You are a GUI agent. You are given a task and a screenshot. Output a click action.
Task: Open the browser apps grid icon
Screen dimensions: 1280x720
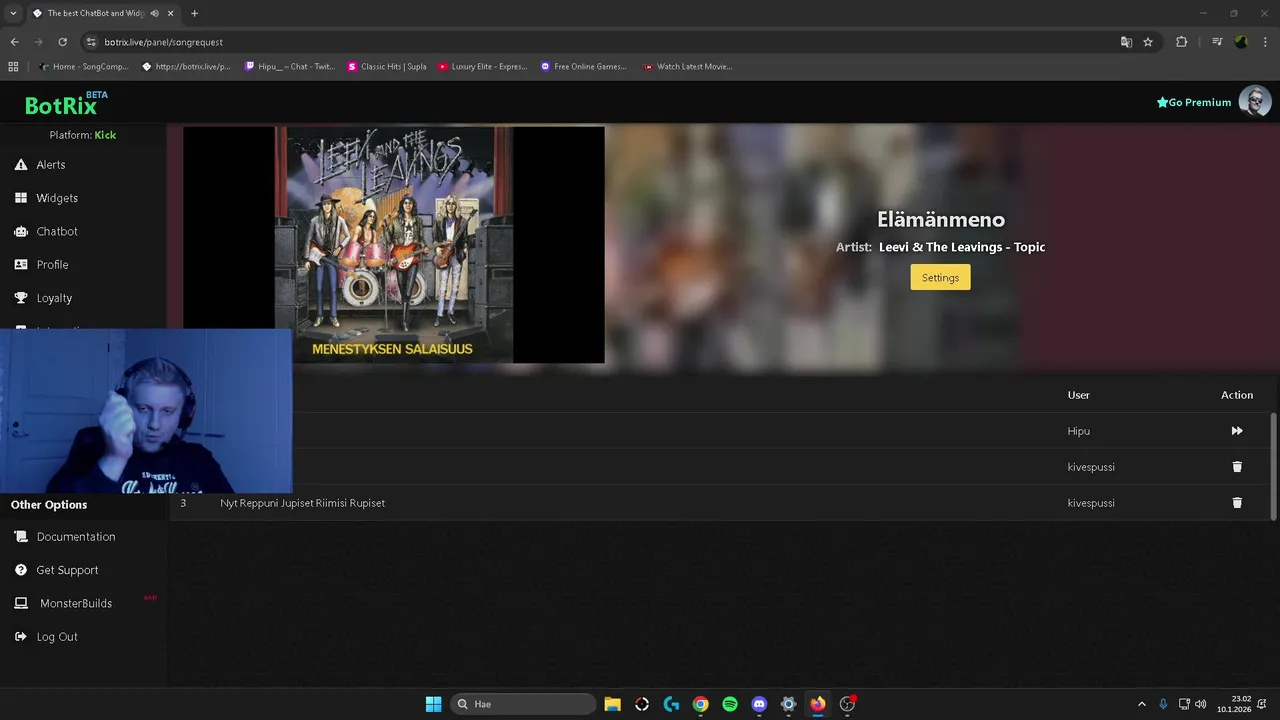pyautogui.click(x=13, y=67)
